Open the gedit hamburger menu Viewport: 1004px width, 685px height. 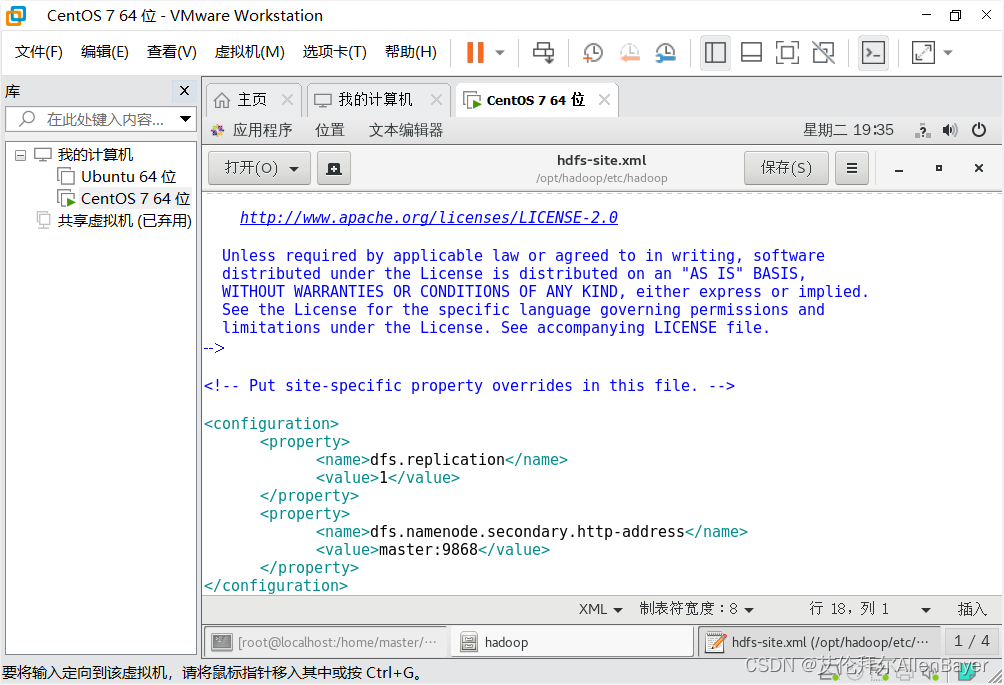tap(852, 168)
